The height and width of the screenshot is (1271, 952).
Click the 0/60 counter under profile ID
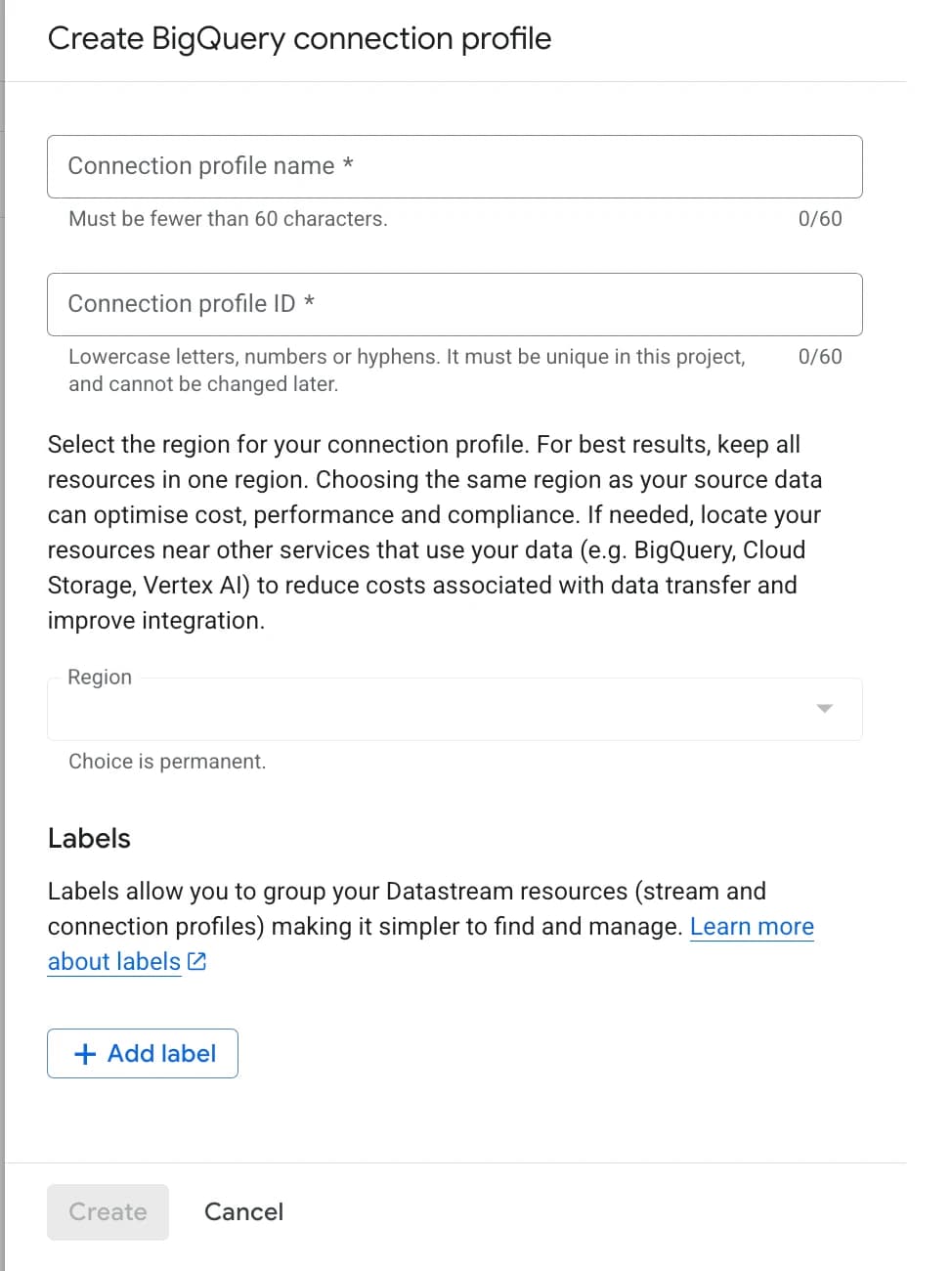[x=820, y=356]
